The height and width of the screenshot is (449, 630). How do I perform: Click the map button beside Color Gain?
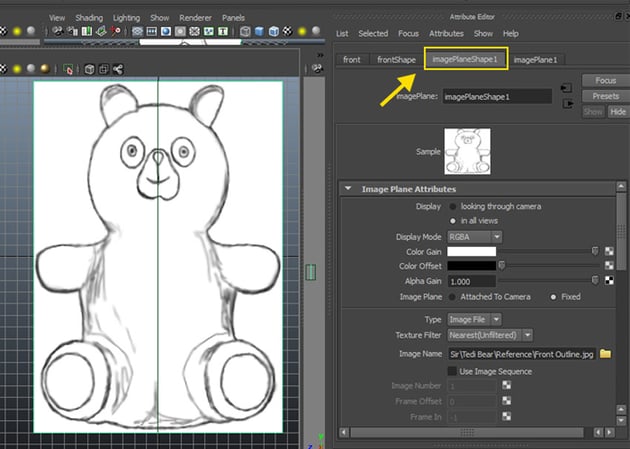pyautogui.click(x=610, y=251)
